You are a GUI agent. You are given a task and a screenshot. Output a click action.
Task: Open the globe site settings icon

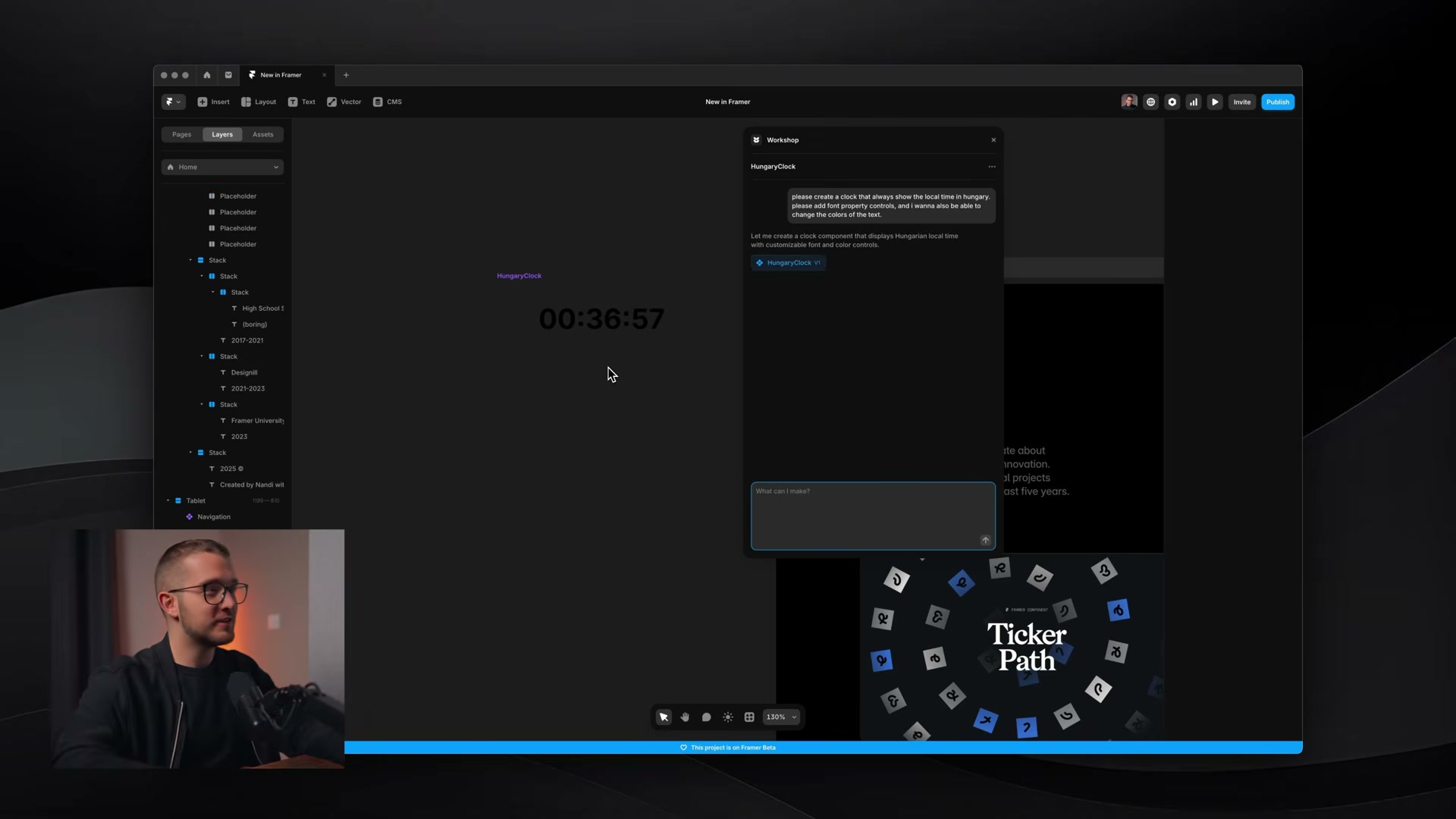(x=1151, y=102)
